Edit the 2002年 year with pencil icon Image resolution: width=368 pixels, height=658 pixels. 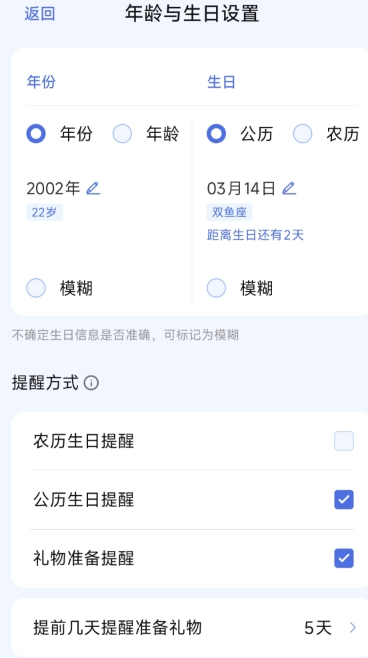click(x=93, y=188)
